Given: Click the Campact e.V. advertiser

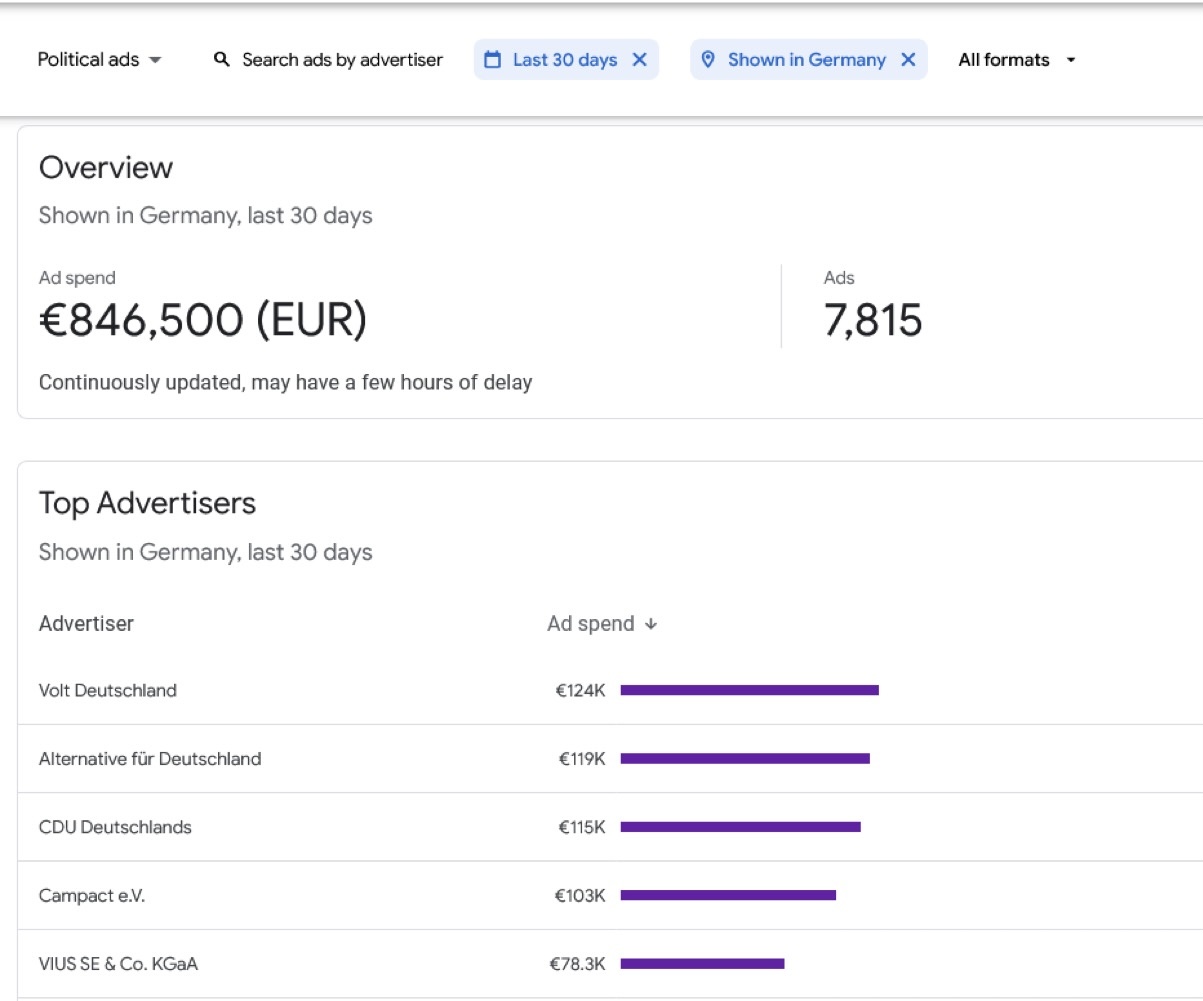Looking at the screenshot, I should (92, 896).
